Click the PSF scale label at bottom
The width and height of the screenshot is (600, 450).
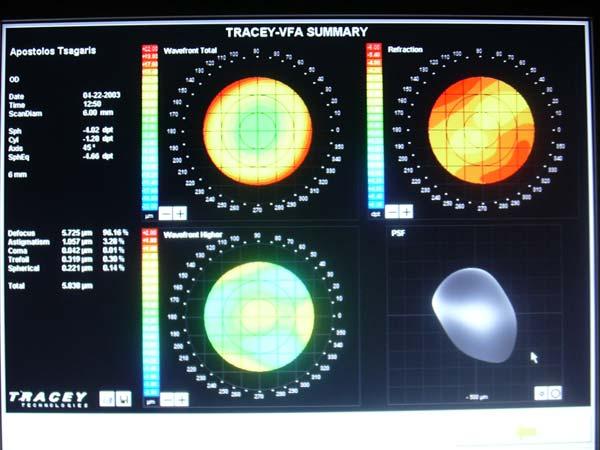pos(477,398)
